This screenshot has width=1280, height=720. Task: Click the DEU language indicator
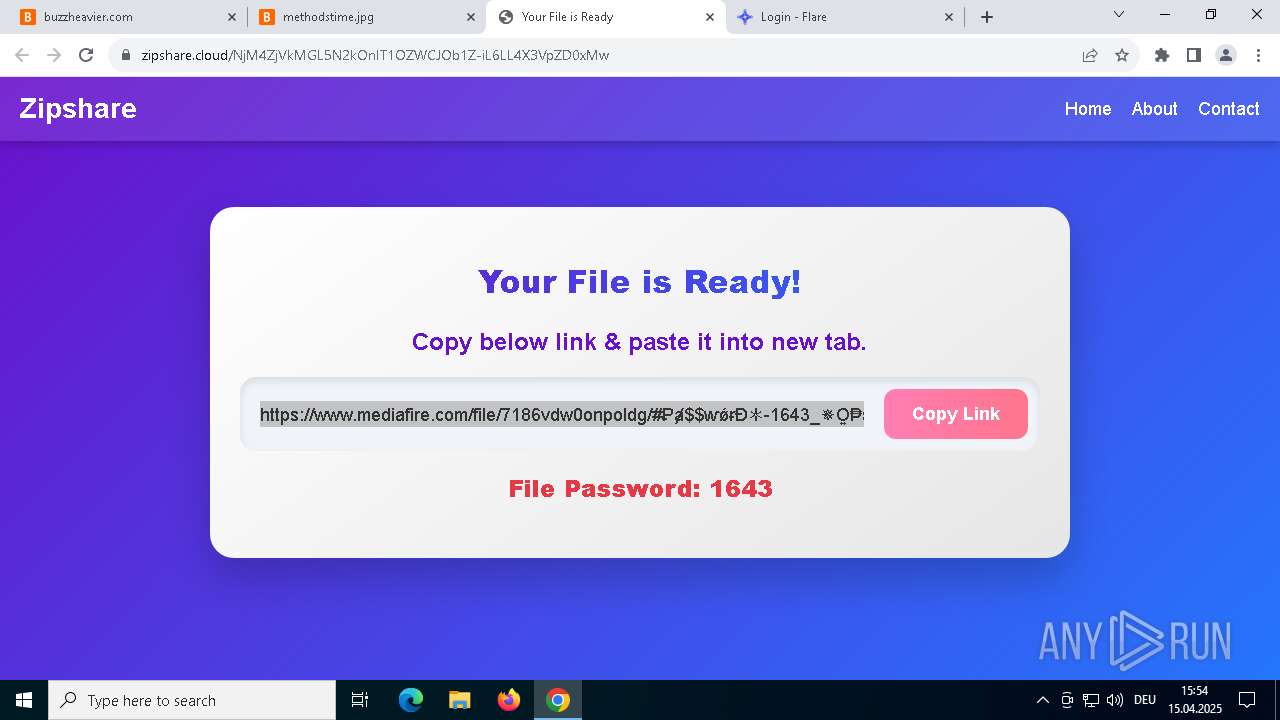click(x=1145, y=700)
